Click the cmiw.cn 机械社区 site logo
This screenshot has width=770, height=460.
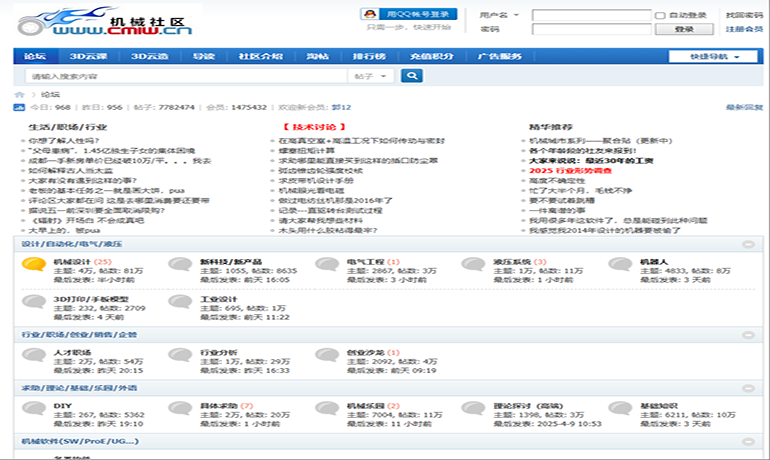pyautogui.click(x=105, y=22)
